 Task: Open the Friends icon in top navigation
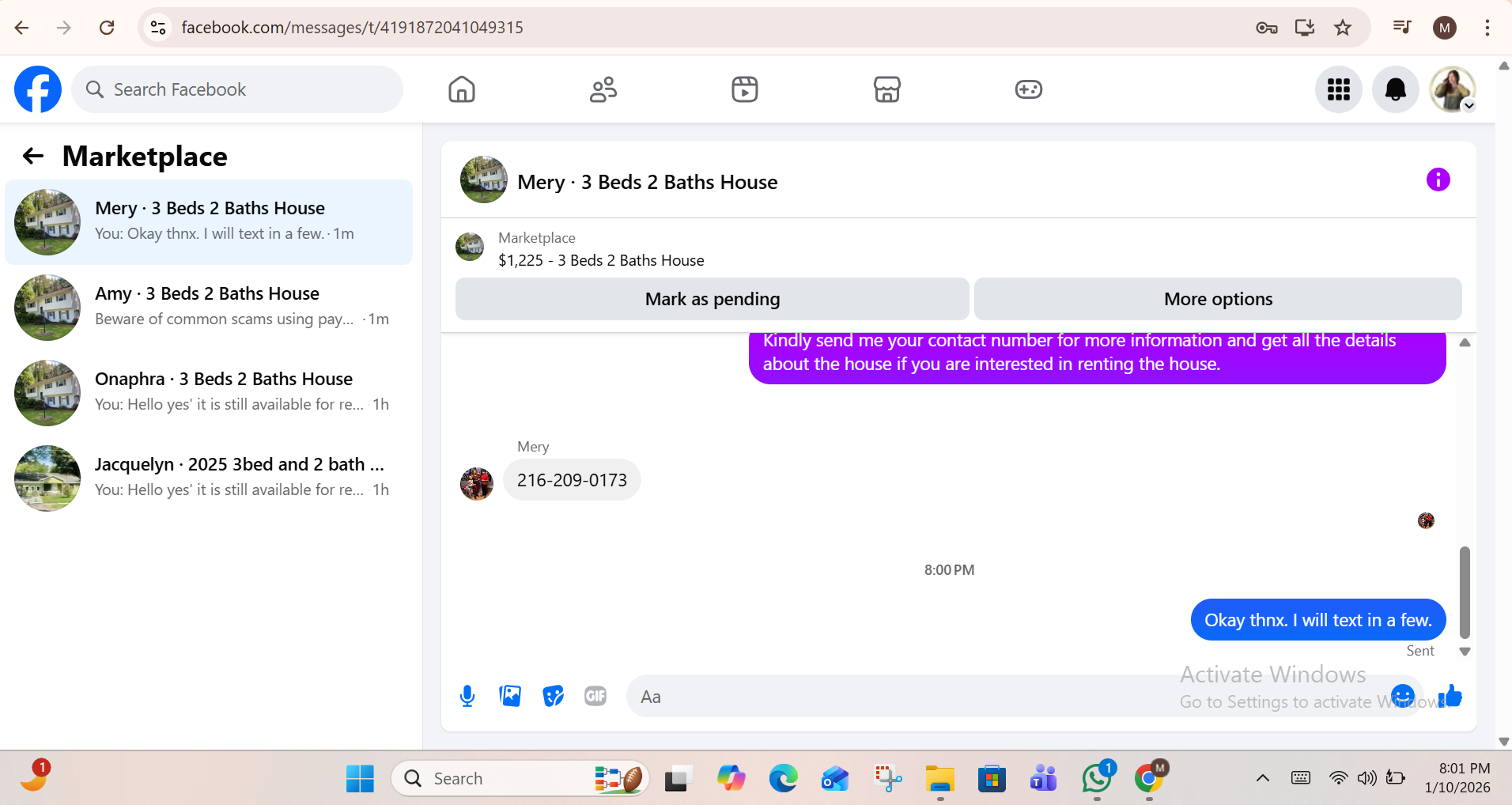coord(603,89)
